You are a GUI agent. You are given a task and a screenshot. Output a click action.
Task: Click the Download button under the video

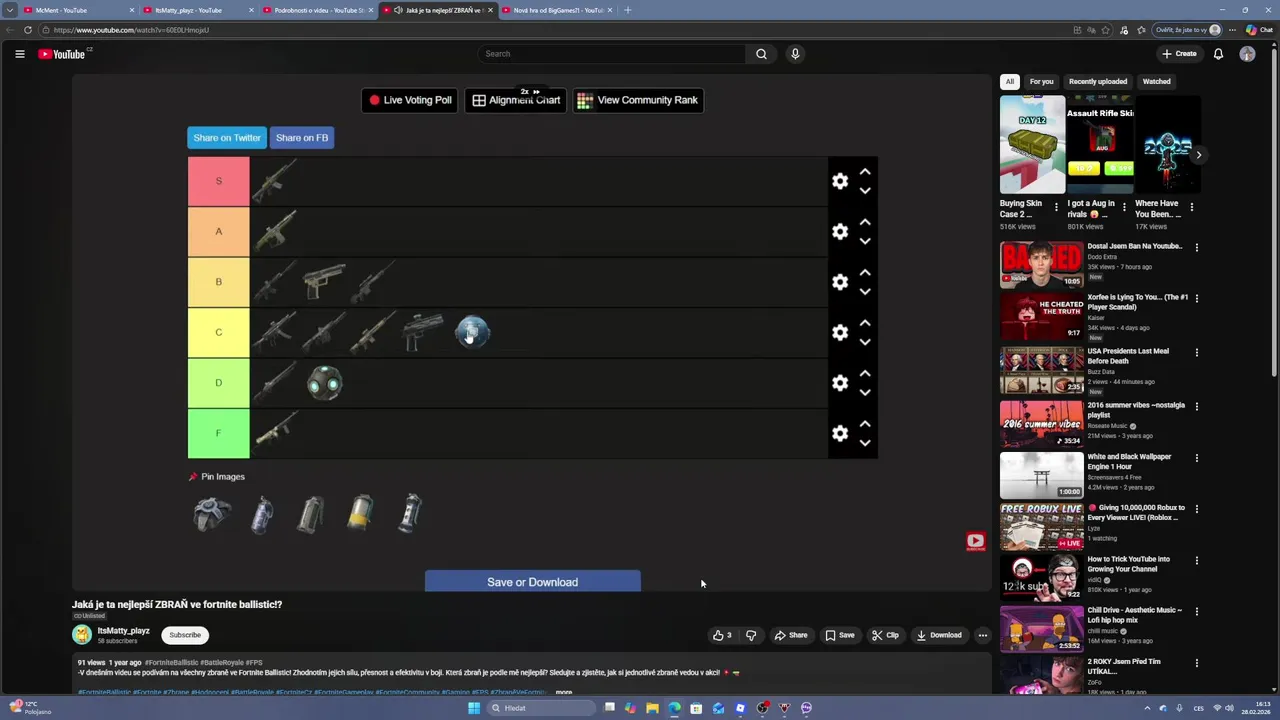pos(939,635)
